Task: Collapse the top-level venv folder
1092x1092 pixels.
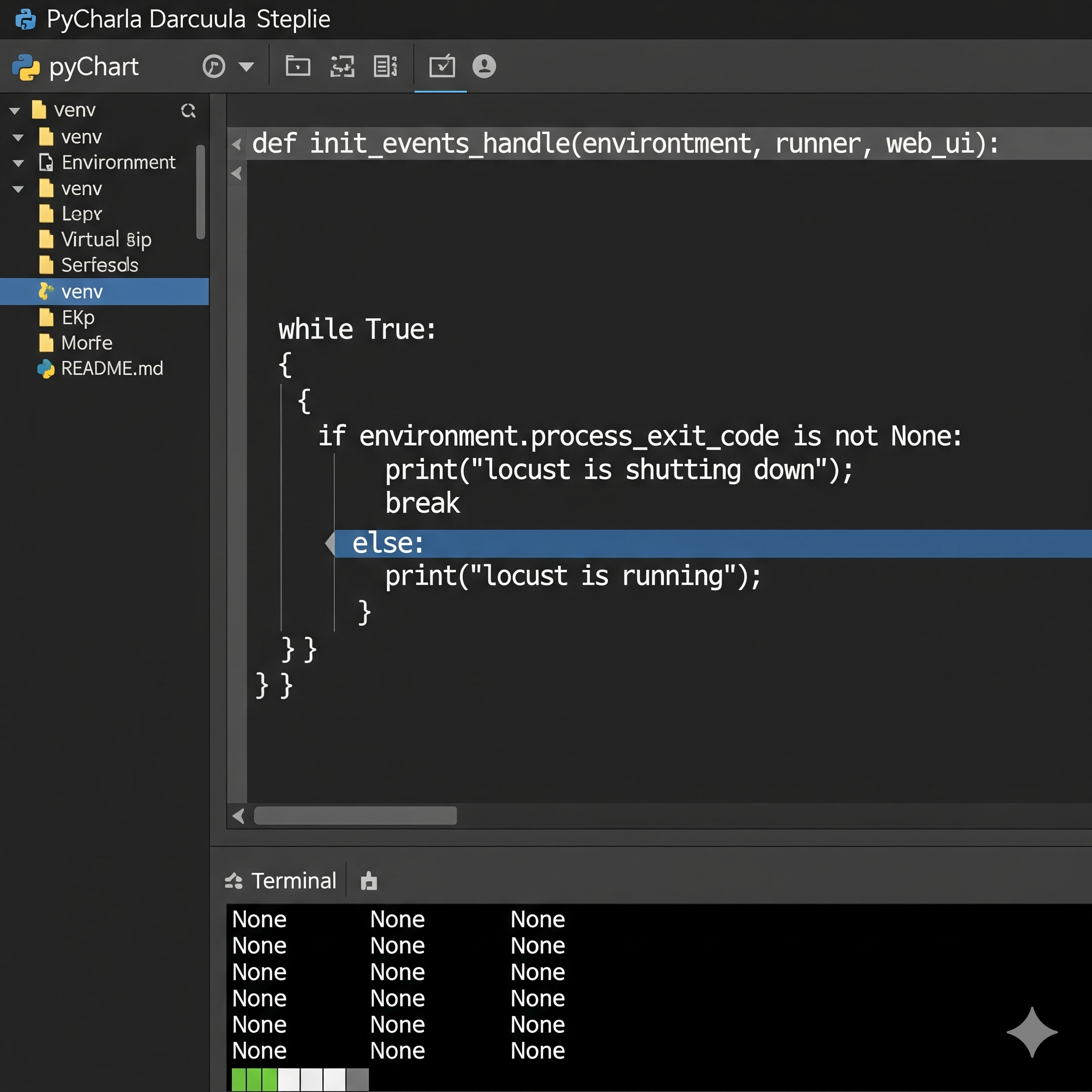Action: click(x=15, y=111)
